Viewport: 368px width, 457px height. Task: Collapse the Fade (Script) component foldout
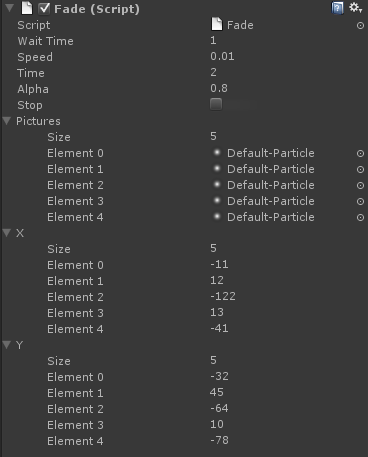9,7
